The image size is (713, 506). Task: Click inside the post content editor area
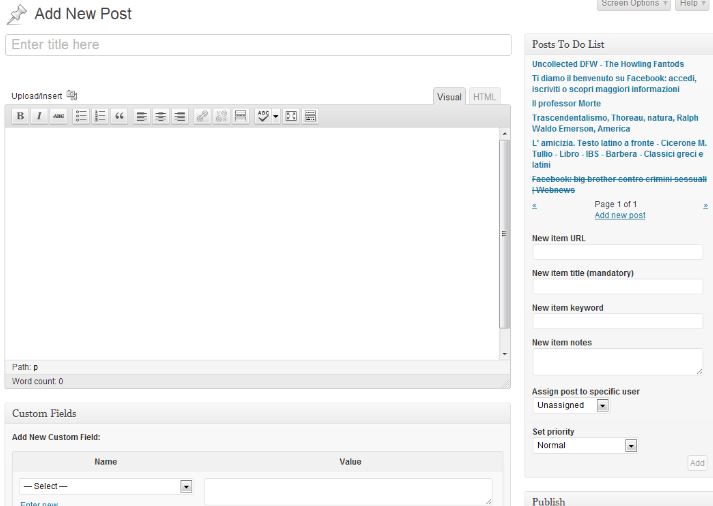(x=252, y=244)
